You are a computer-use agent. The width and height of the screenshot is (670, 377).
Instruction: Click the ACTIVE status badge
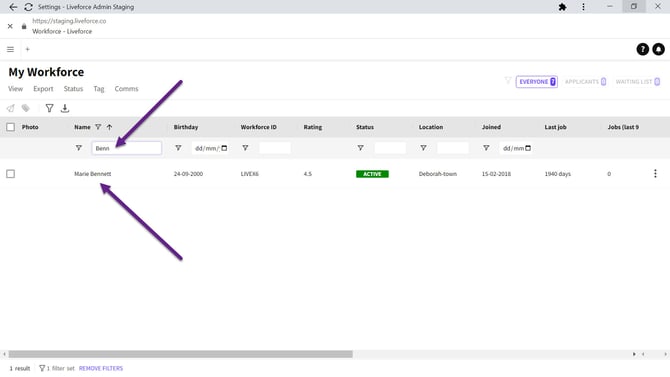click(372, 174)
